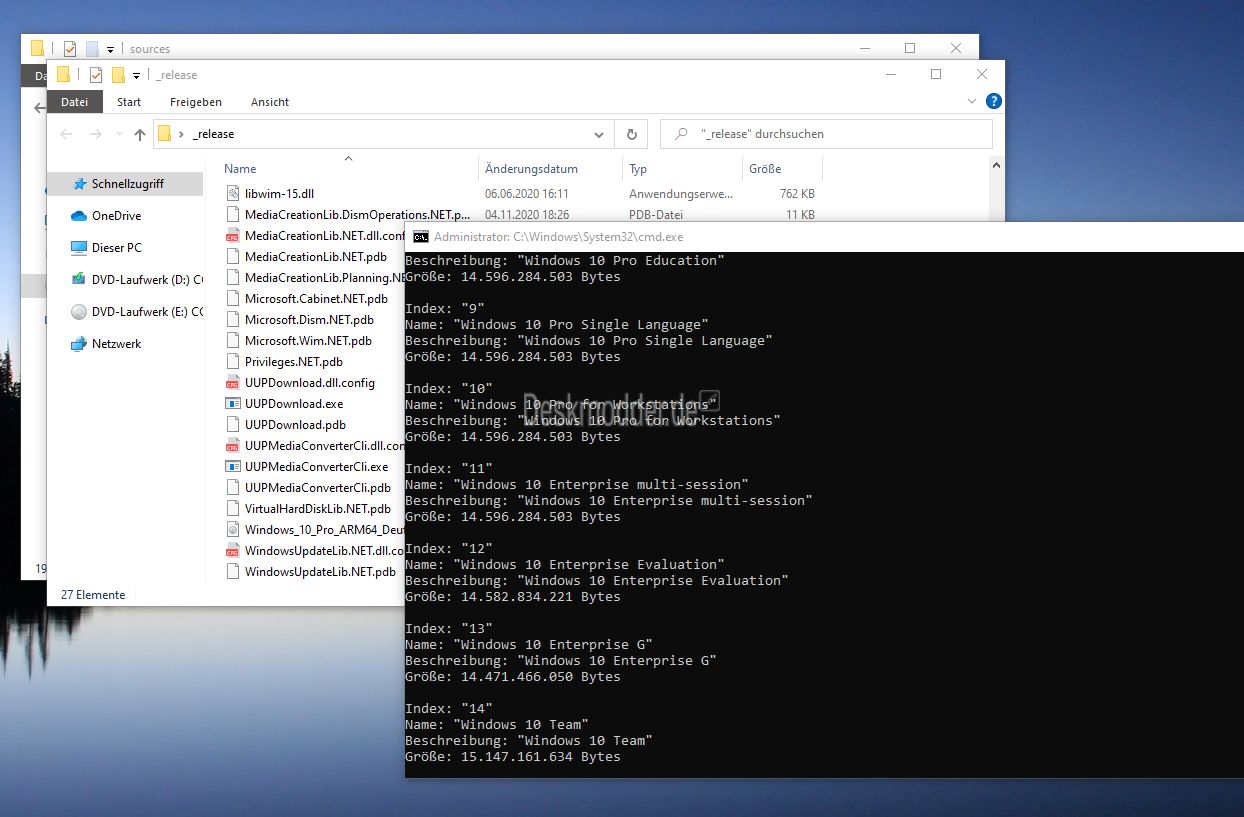Click the "_release" durchsuchen search field

pyautogui.click(x=826, y=134)
